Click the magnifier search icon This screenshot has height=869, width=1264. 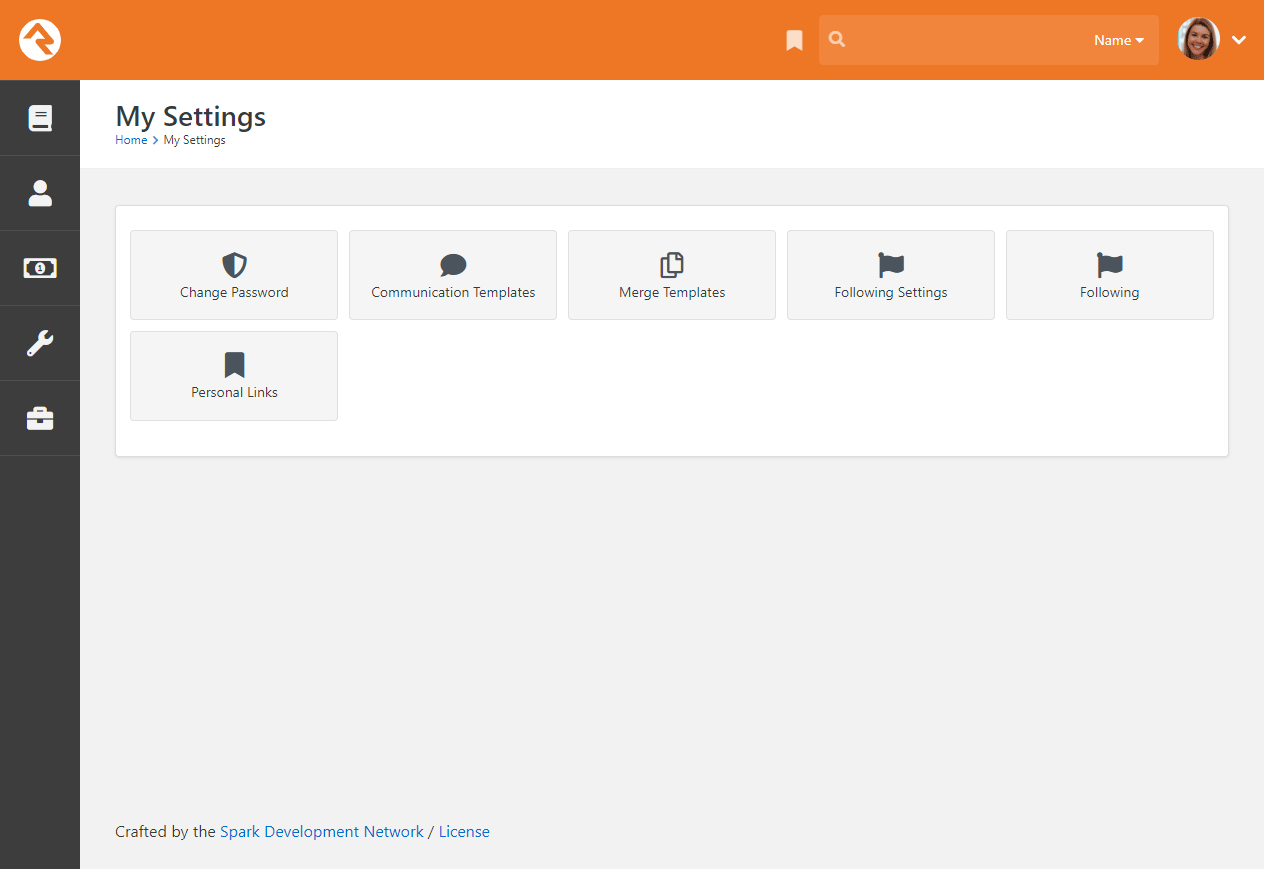coord(838,40)
